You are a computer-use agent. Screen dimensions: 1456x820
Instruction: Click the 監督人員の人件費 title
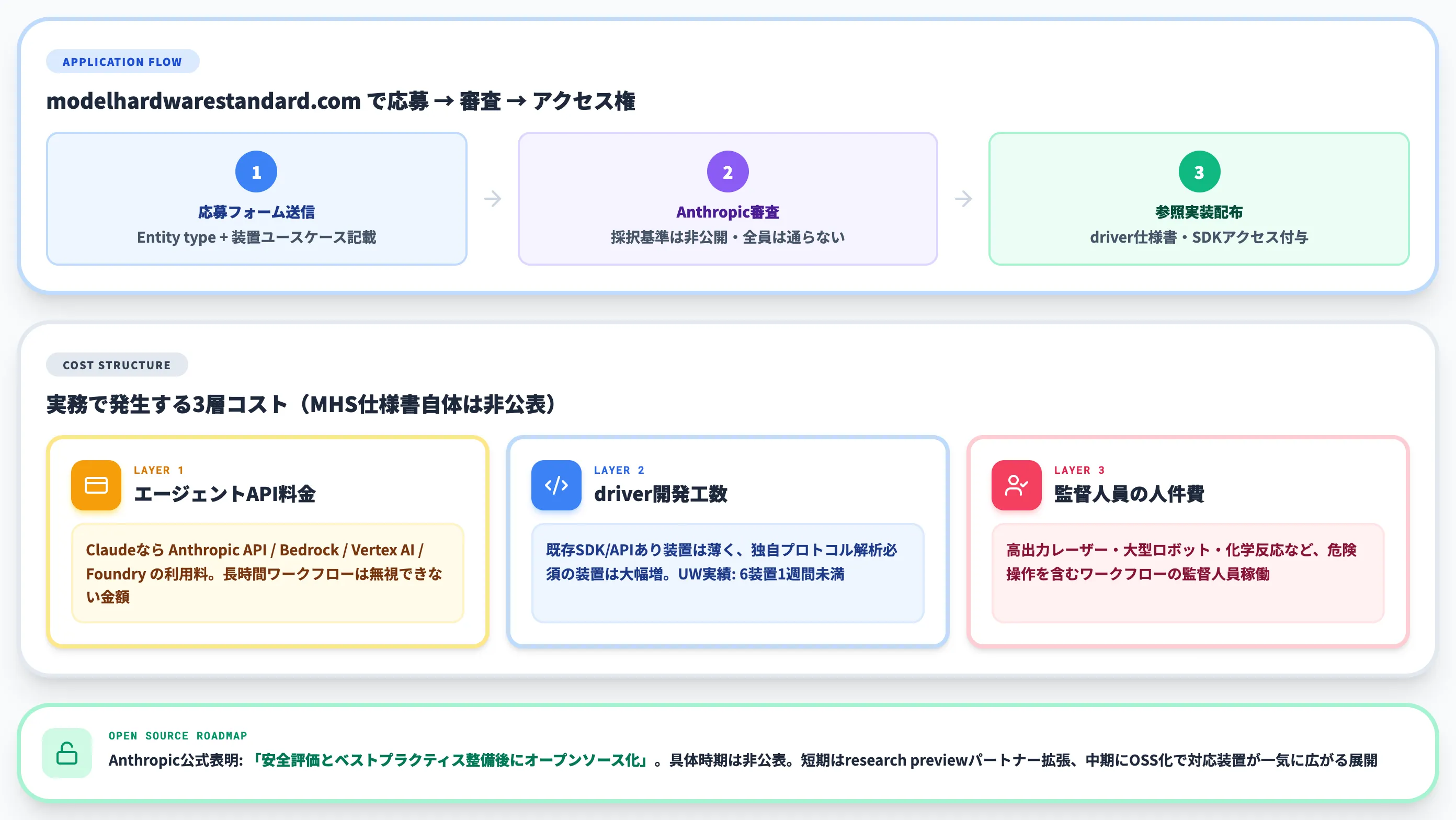click(x=1129, y=494)
